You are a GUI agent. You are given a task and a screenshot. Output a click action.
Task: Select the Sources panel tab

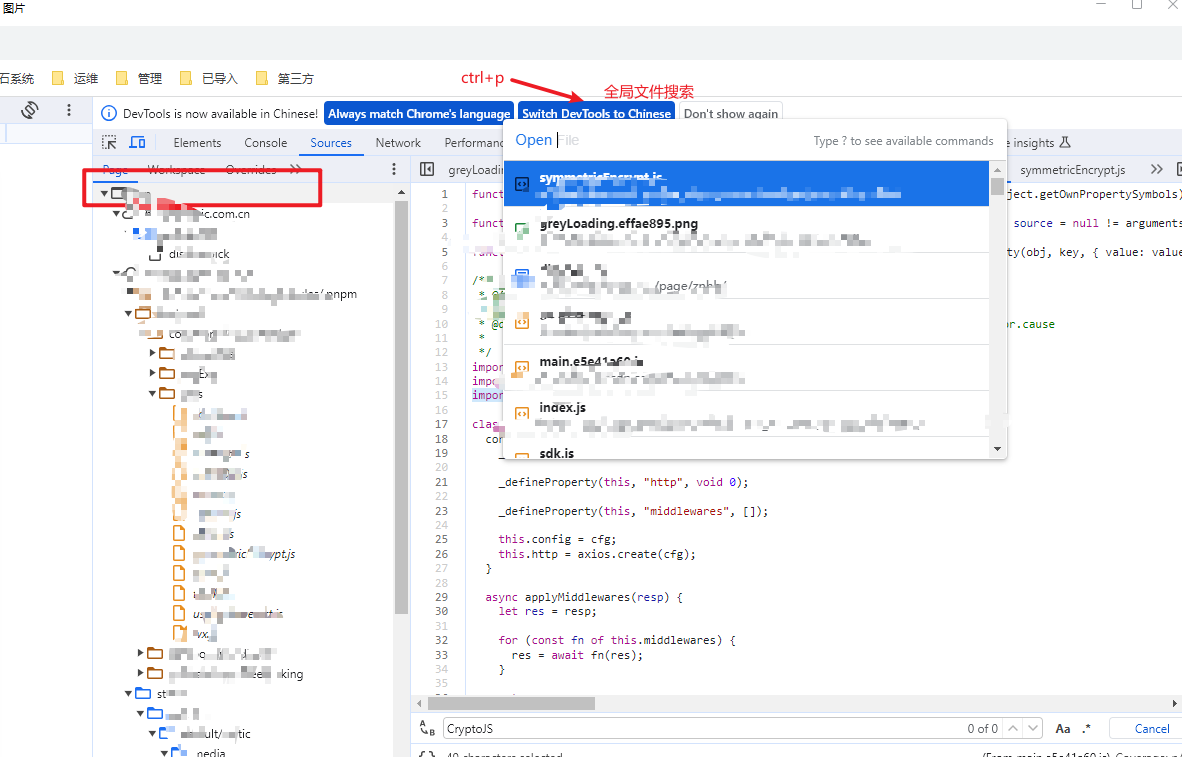tap(331, 143)
